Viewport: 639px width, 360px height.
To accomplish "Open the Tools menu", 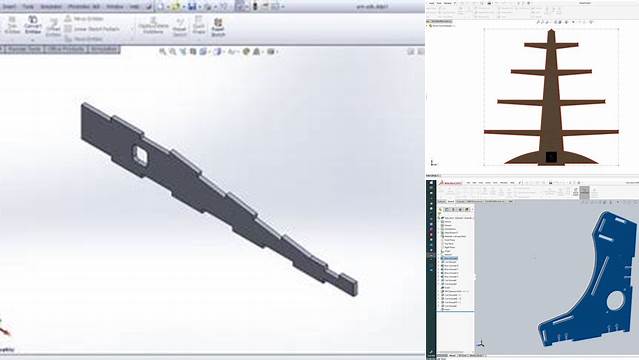I will pyautogui.click(x=28, y=7).
